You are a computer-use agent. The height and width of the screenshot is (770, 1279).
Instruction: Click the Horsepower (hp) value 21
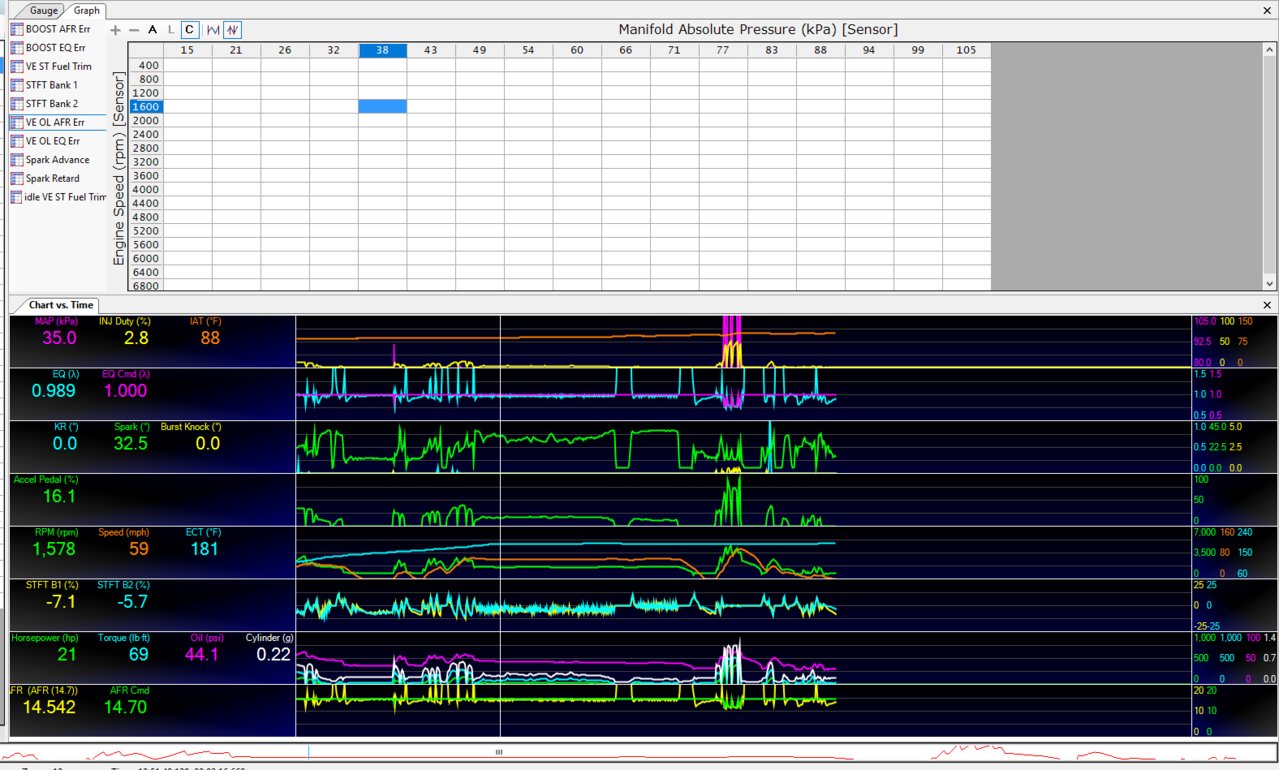(x=66, y=654)
